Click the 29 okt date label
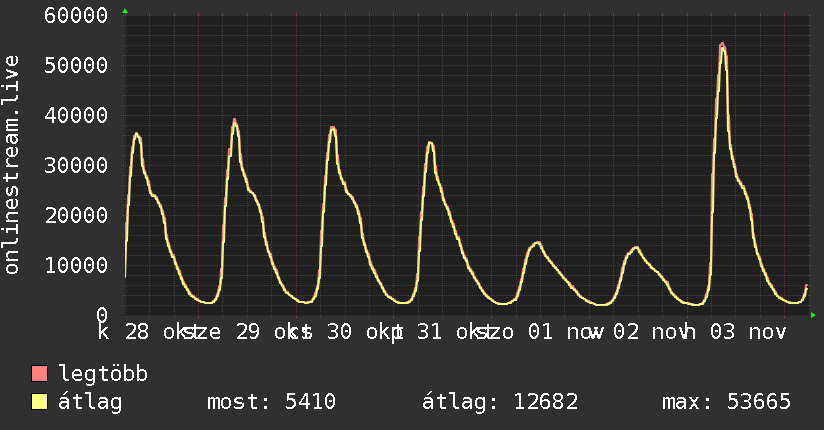The height and width of the screenshot is (430, 824). (267, 332)
